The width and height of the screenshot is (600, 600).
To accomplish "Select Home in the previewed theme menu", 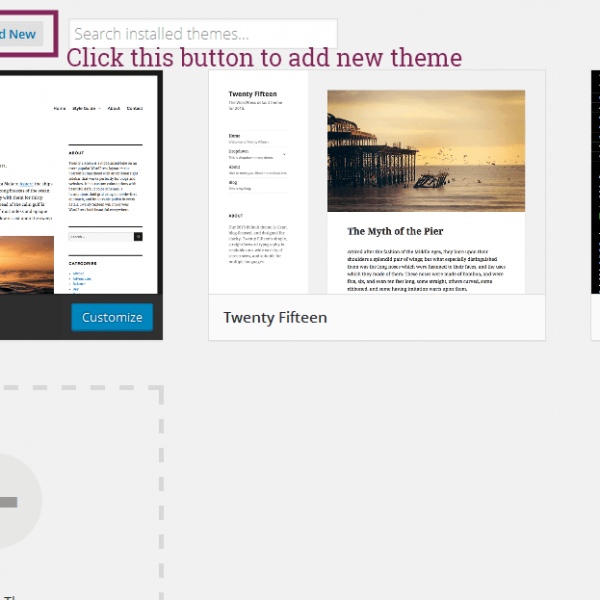I will pos(59,108).
